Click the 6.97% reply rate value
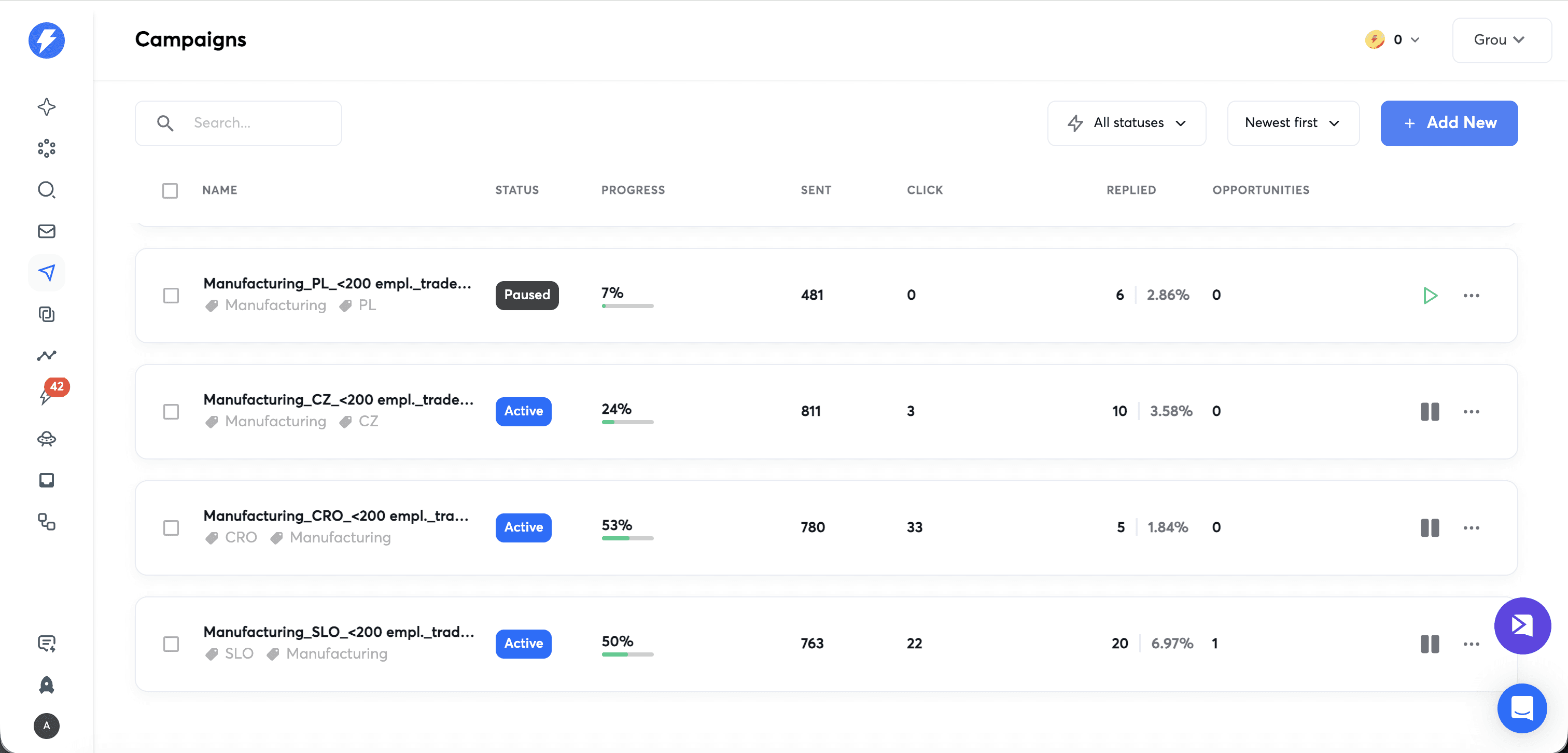Image resolution: width=1568 pixels, height=753 pixels. coord(1172,644)
